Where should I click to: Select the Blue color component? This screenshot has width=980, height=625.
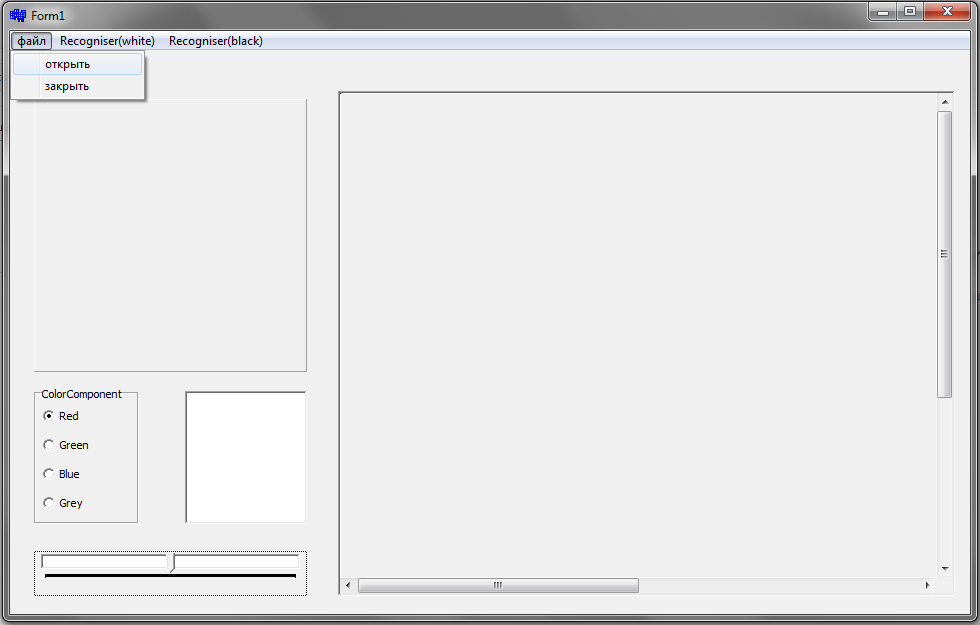(61, 474)
